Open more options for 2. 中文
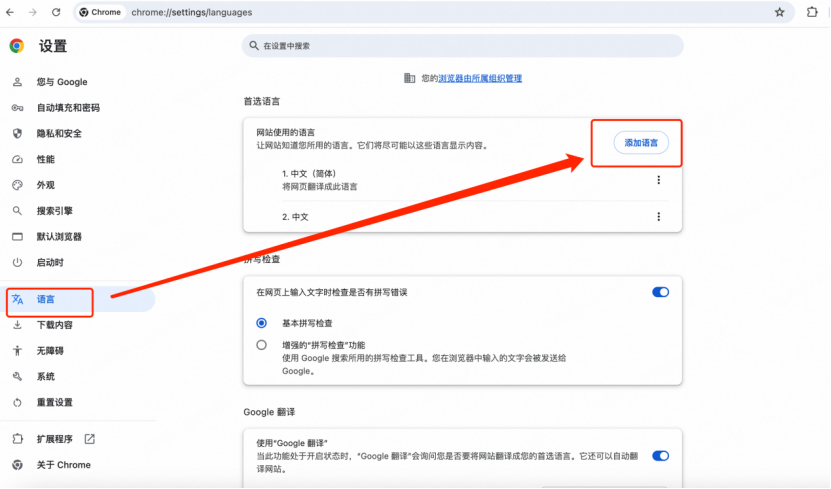This screenshot has height=489, width=831. [659, 216]
